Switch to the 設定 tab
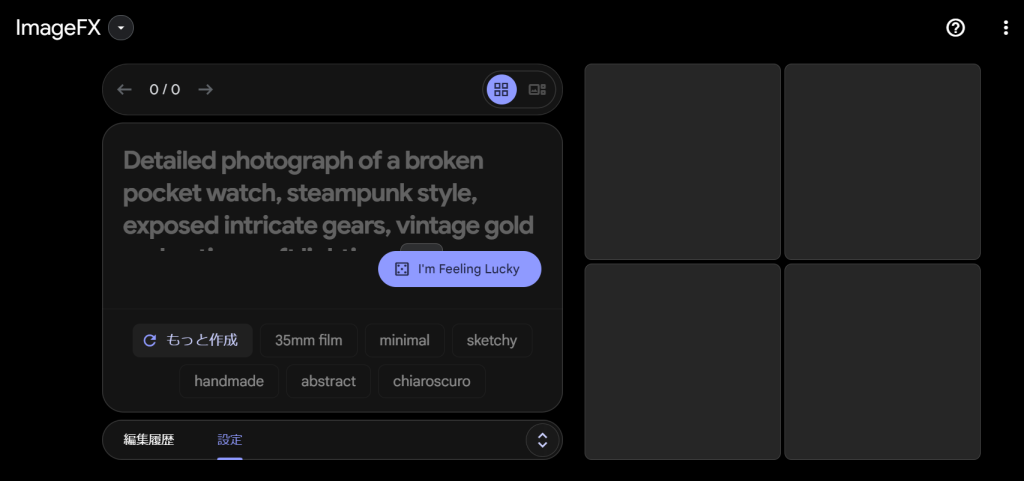Viewport: 1024px width, 481px height. [x=230, y=439]
